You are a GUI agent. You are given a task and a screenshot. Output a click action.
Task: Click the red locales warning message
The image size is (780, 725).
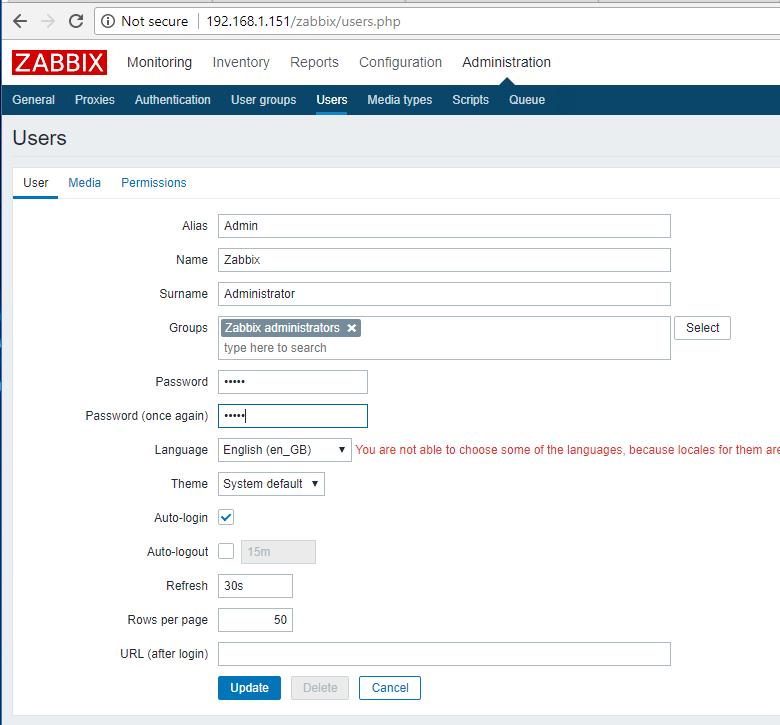(567, 450)
